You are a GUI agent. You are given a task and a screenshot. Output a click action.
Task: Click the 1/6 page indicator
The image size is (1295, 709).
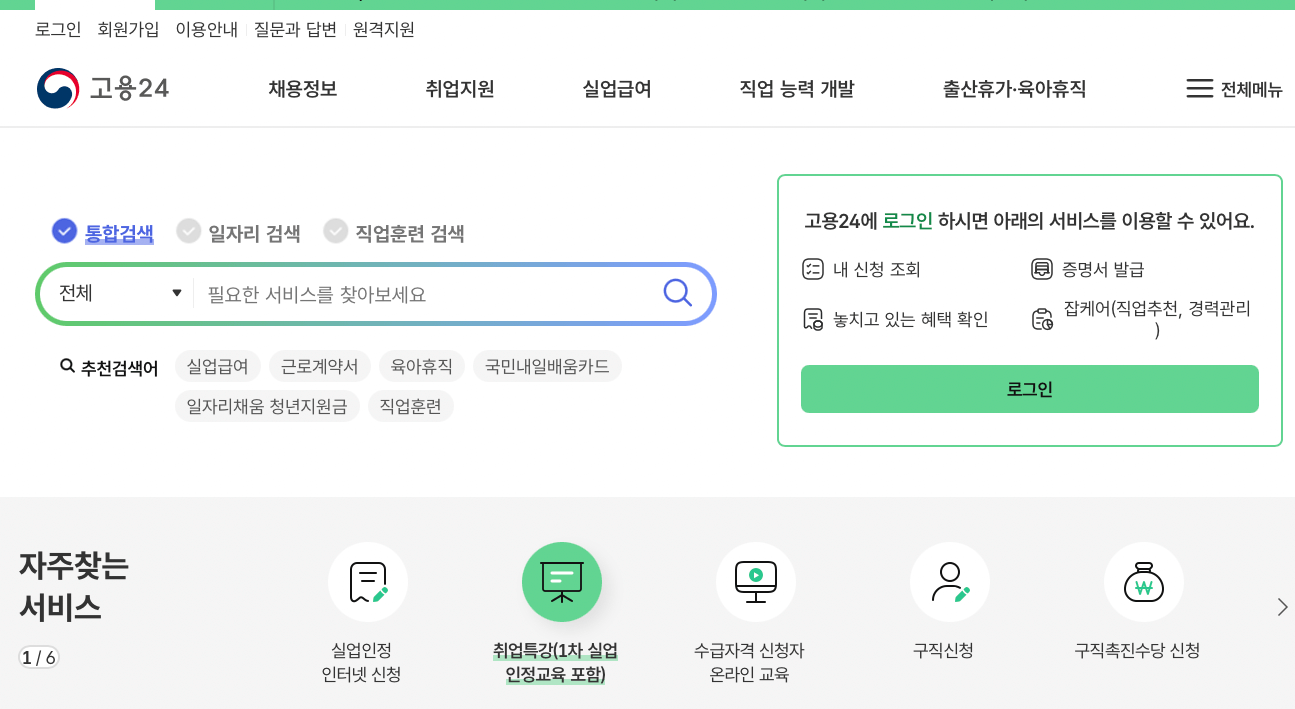point(38,656)
